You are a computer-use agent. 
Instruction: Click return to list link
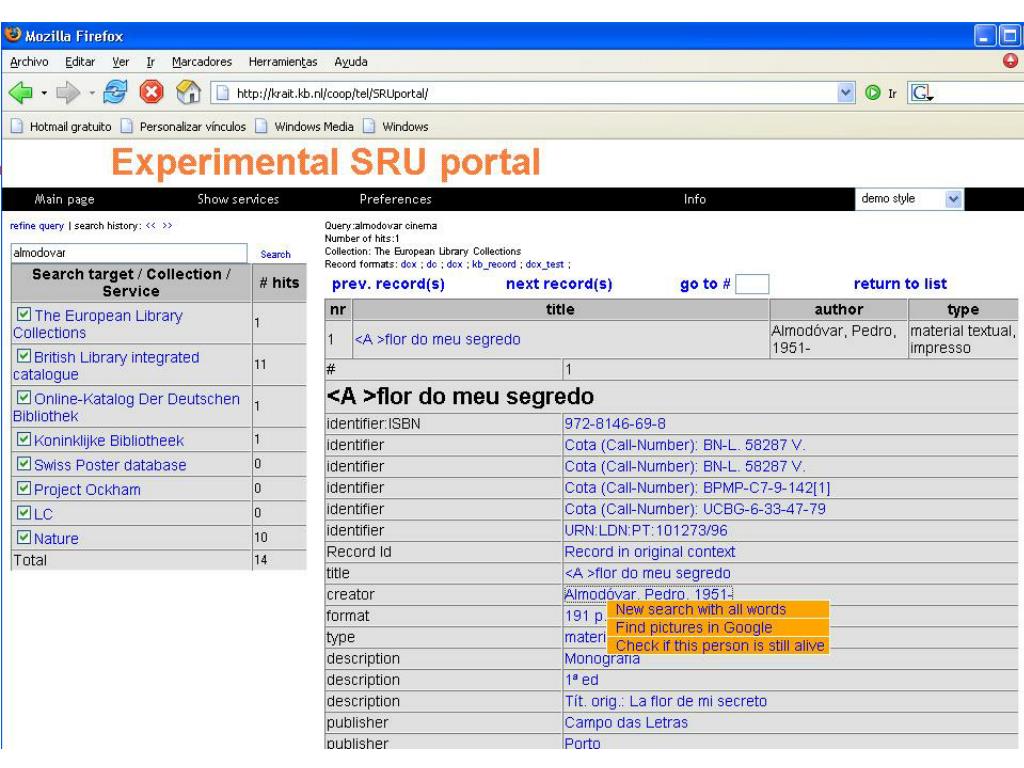900,284
